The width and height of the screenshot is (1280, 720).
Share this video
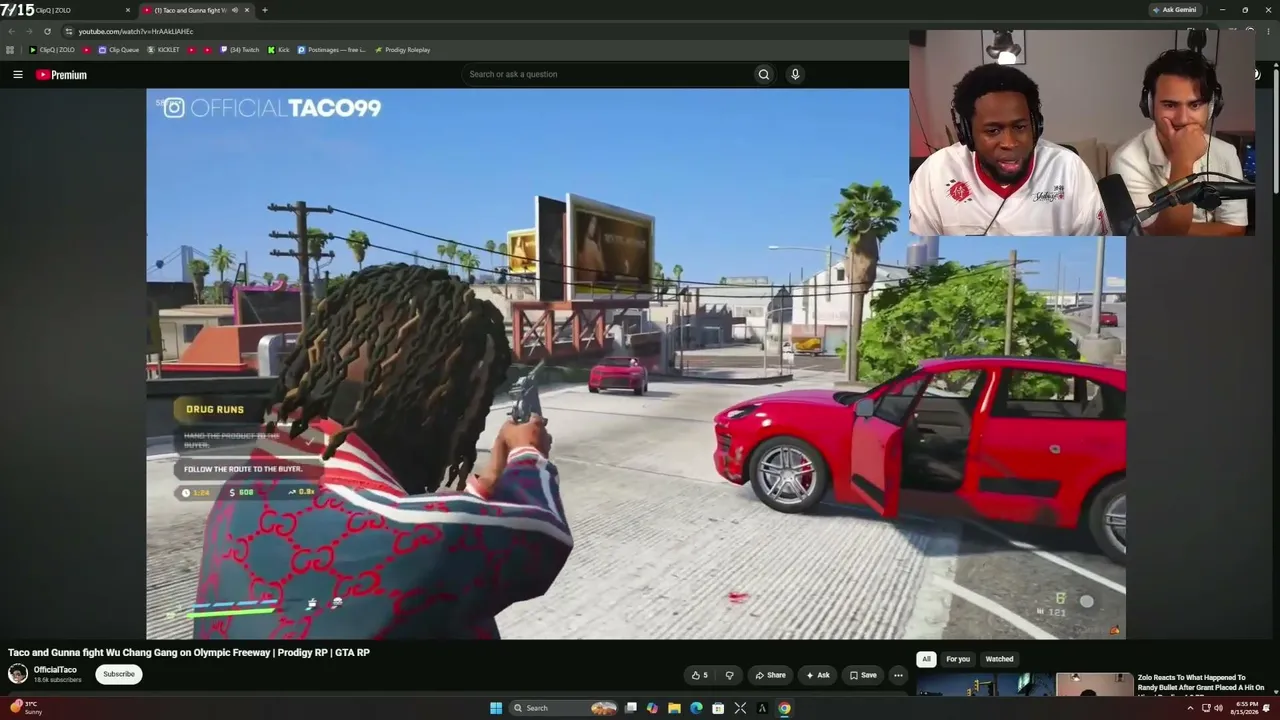(770, 675)
